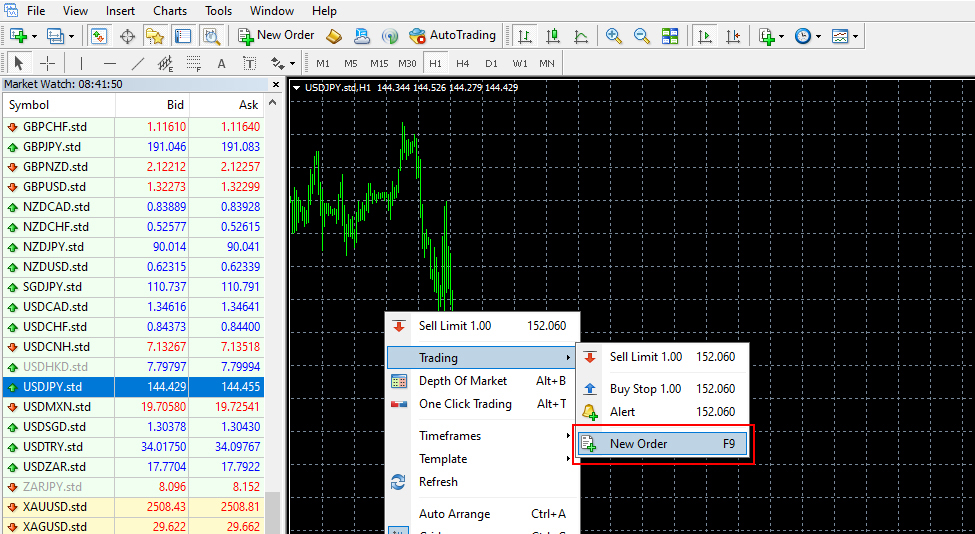Select the Fibonacci Retracement tool
Image resolution: width=975 pixels, height=534 pixels.
point(193,63)
